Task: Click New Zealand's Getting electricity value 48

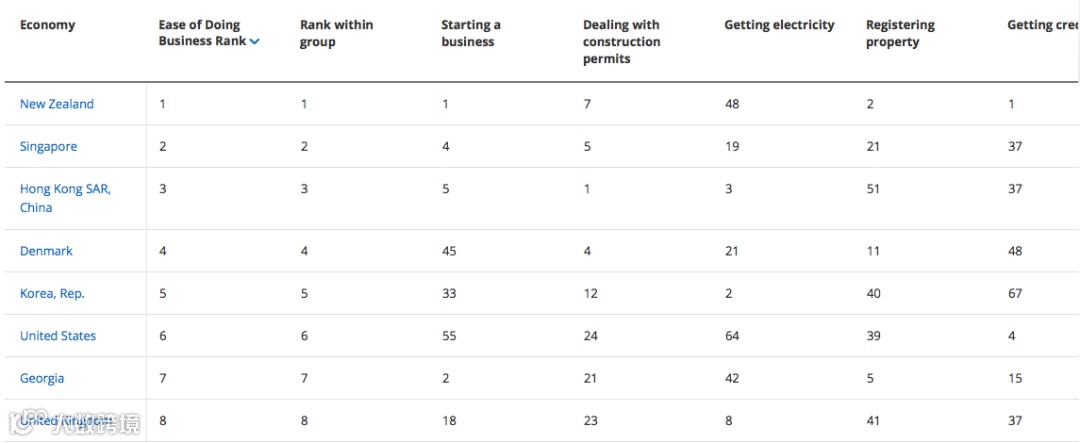Action: click(732, 104)
